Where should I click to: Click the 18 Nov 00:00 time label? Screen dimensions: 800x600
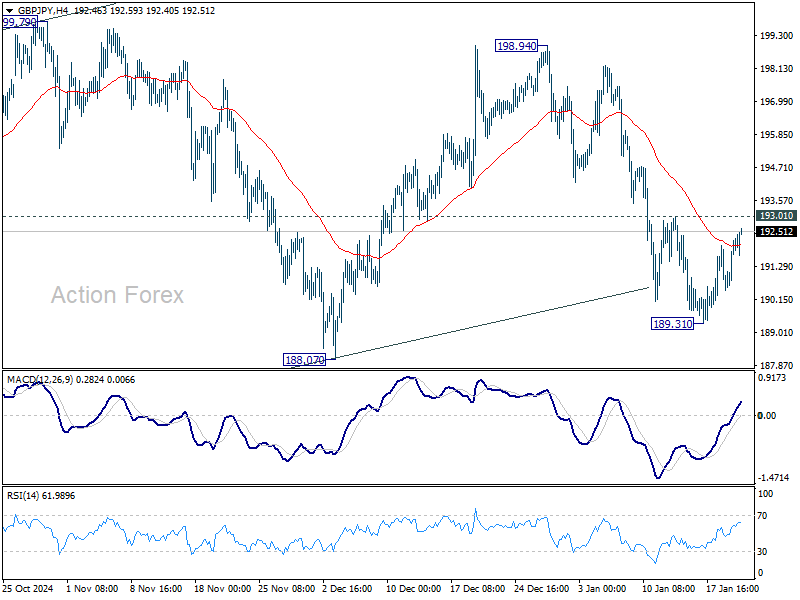point(222,588)
